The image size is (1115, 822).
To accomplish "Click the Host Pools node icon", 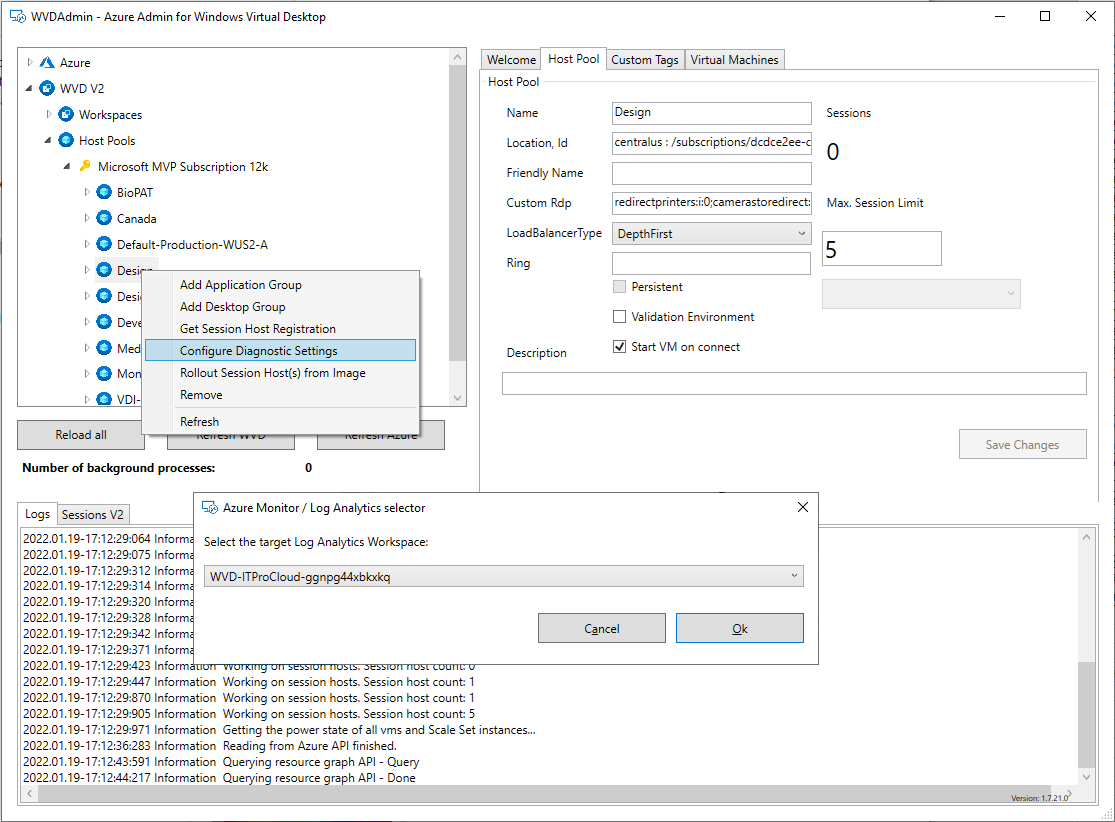I will [x=66, y=140].
